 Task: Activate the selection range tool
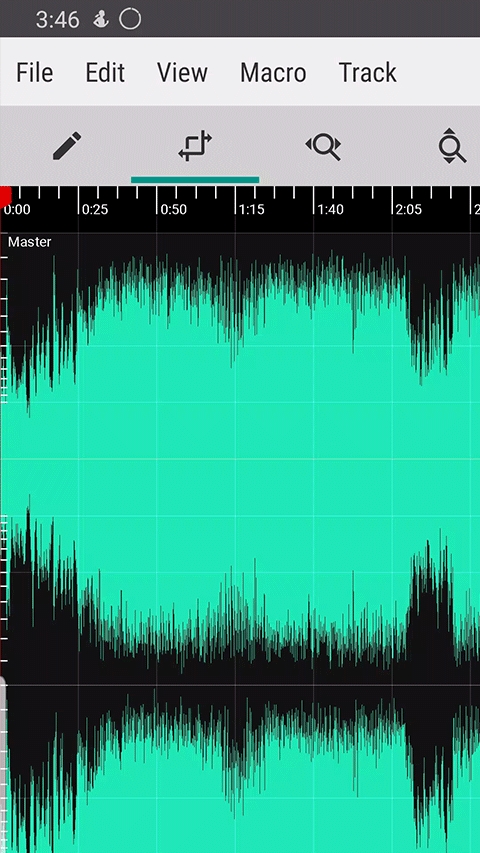tap(195, 146)
